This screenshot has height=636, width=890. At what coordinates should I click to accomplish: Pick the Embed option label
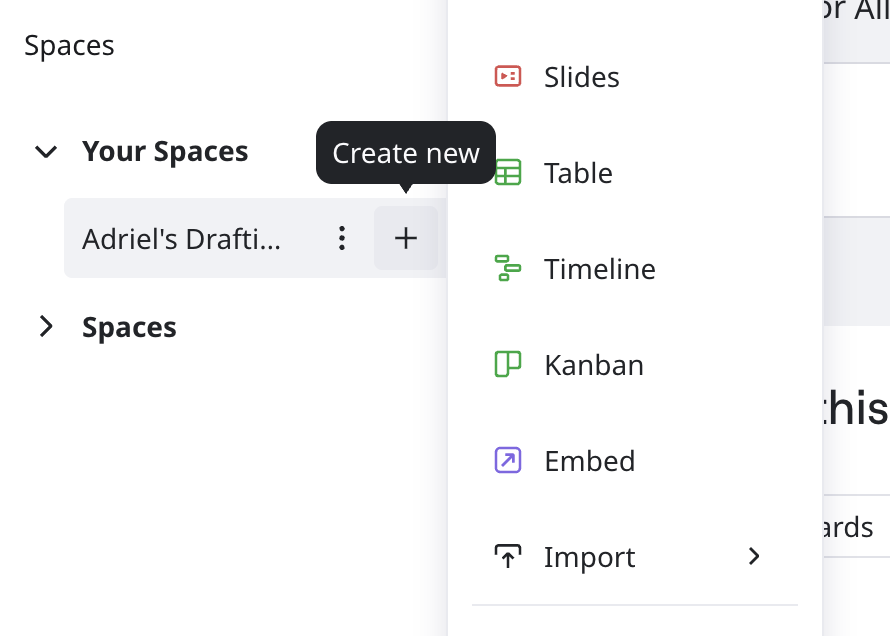point(589,461)
